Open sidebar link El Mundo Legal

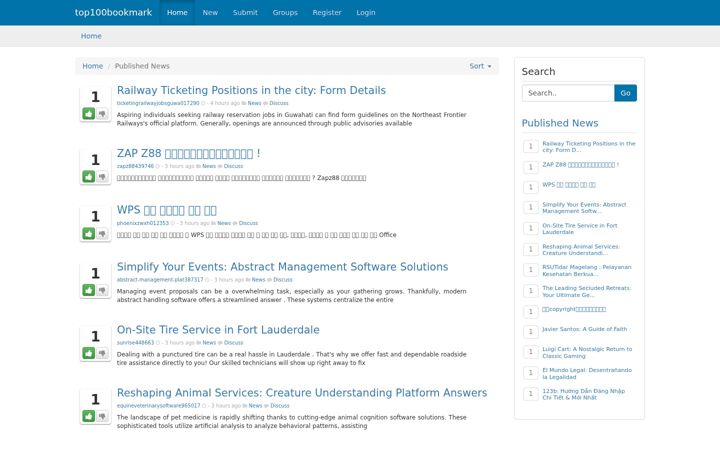pyautogui.click(x=587, y=373)
